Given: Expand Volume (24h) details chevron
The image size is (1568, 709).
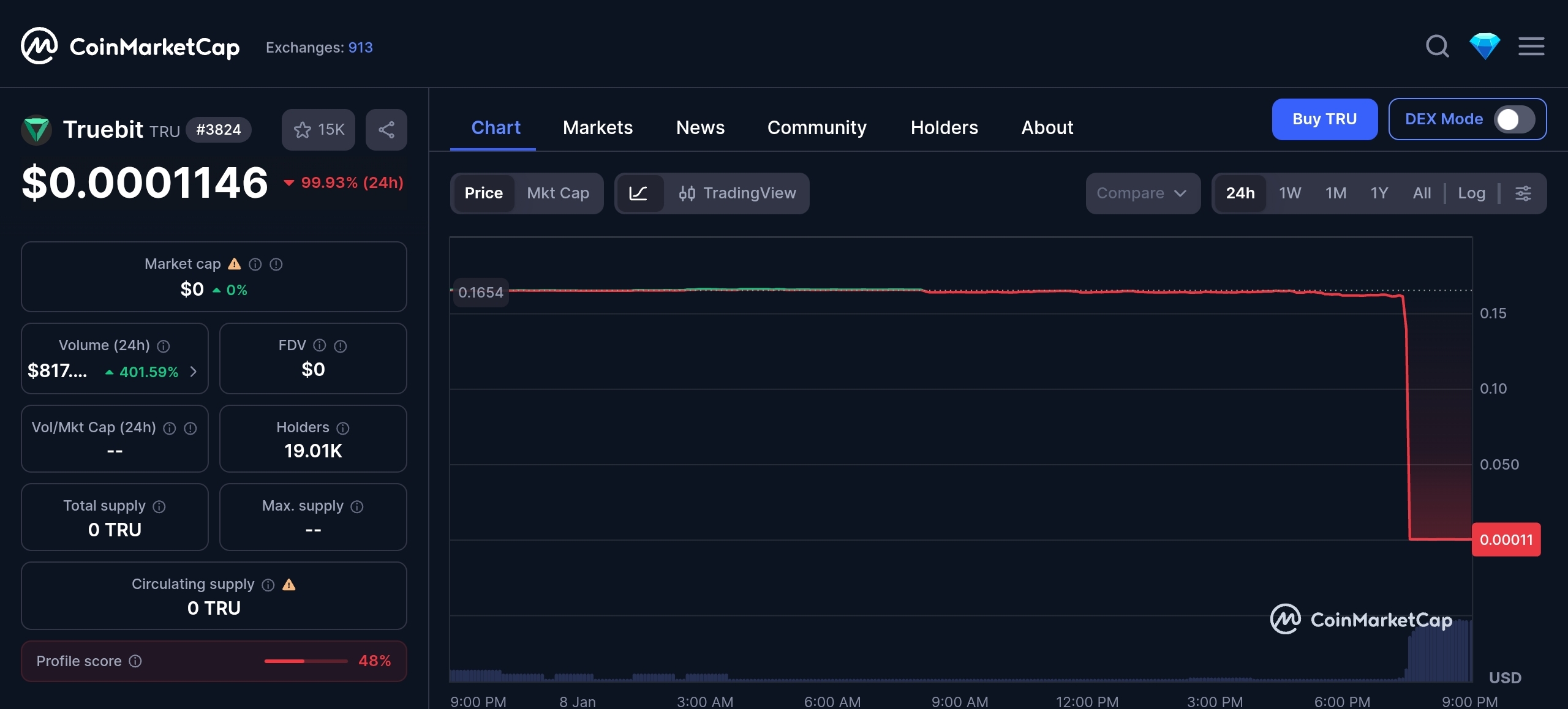Looking at the screenshot, I should (x=194, y=372).
